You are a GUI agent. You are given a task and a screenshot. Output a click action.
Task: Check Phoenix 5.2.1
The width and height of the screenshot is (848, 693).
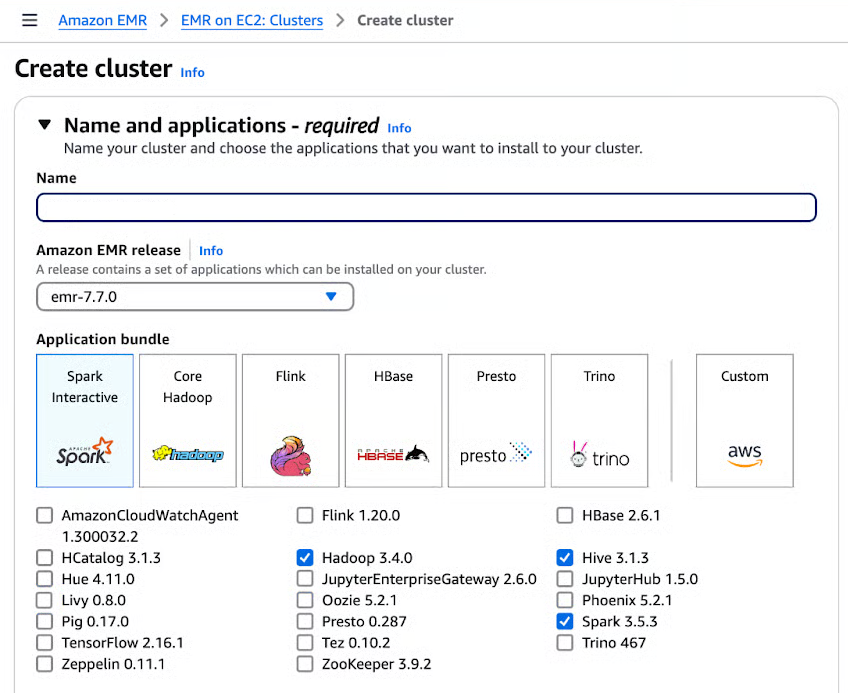coord(565,600)
